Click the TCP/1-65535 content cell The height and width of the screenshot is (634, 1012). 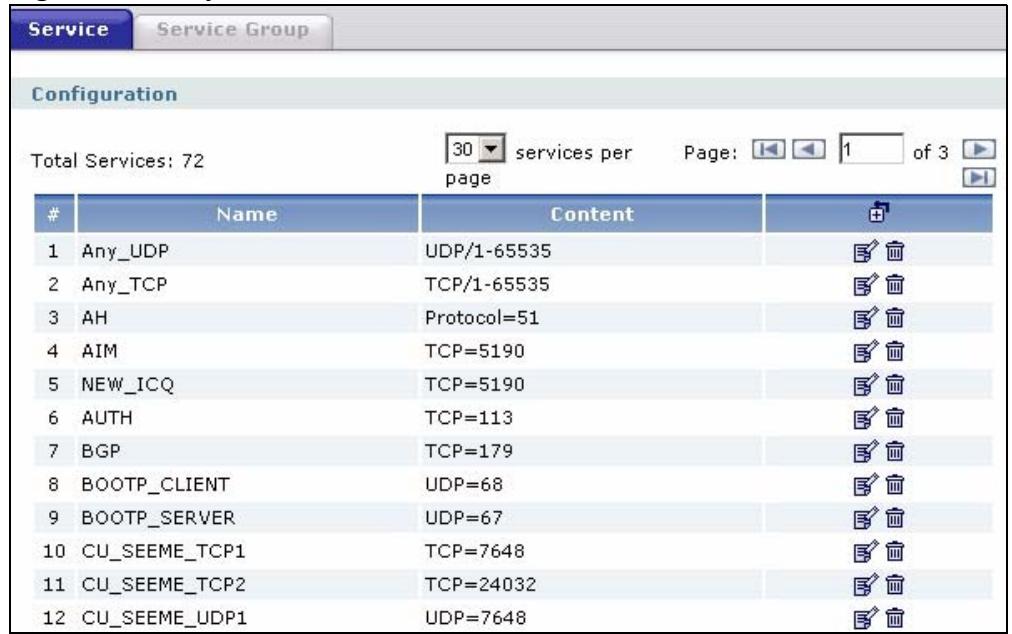tap(592, 284)
